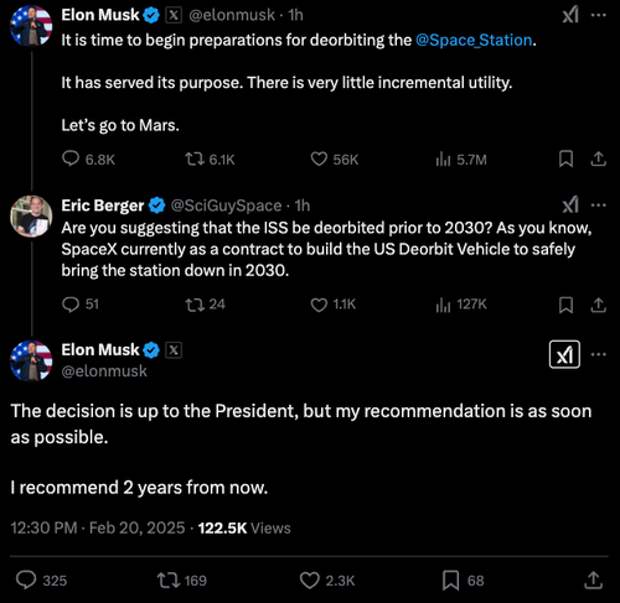Click the boxed Grok button on main tweet
This screenshot has height=603, width=620.
point(565,355)
